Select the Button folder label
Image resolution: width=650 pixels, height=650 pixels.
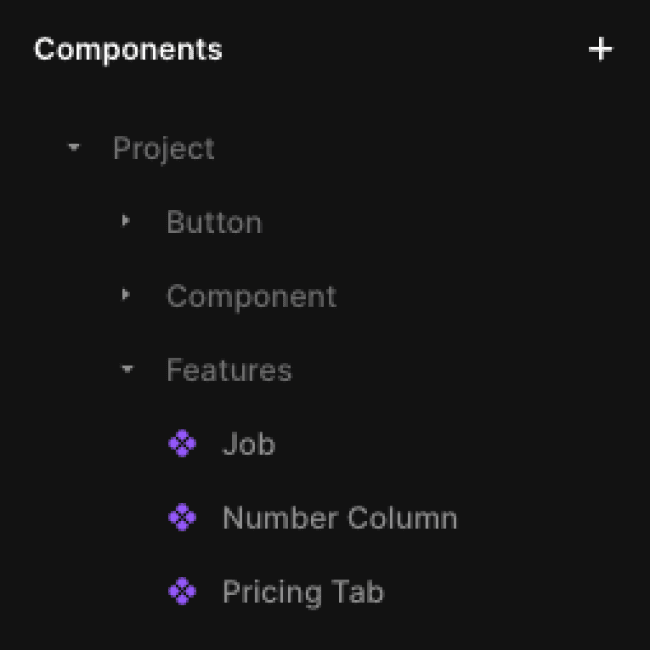coord(214,222)
